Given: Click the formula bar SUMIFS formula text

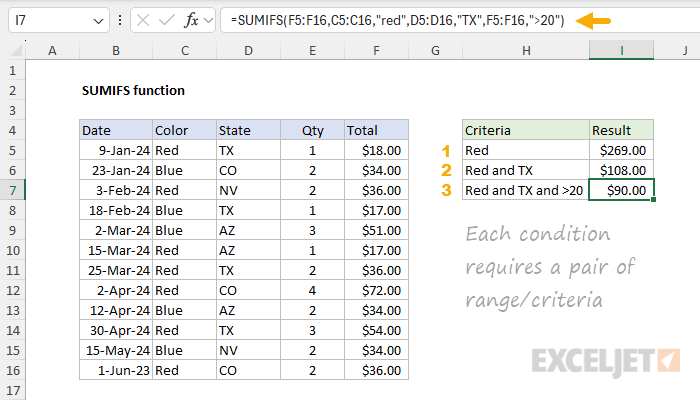Looking at the screenshot, I should point(397,20).
